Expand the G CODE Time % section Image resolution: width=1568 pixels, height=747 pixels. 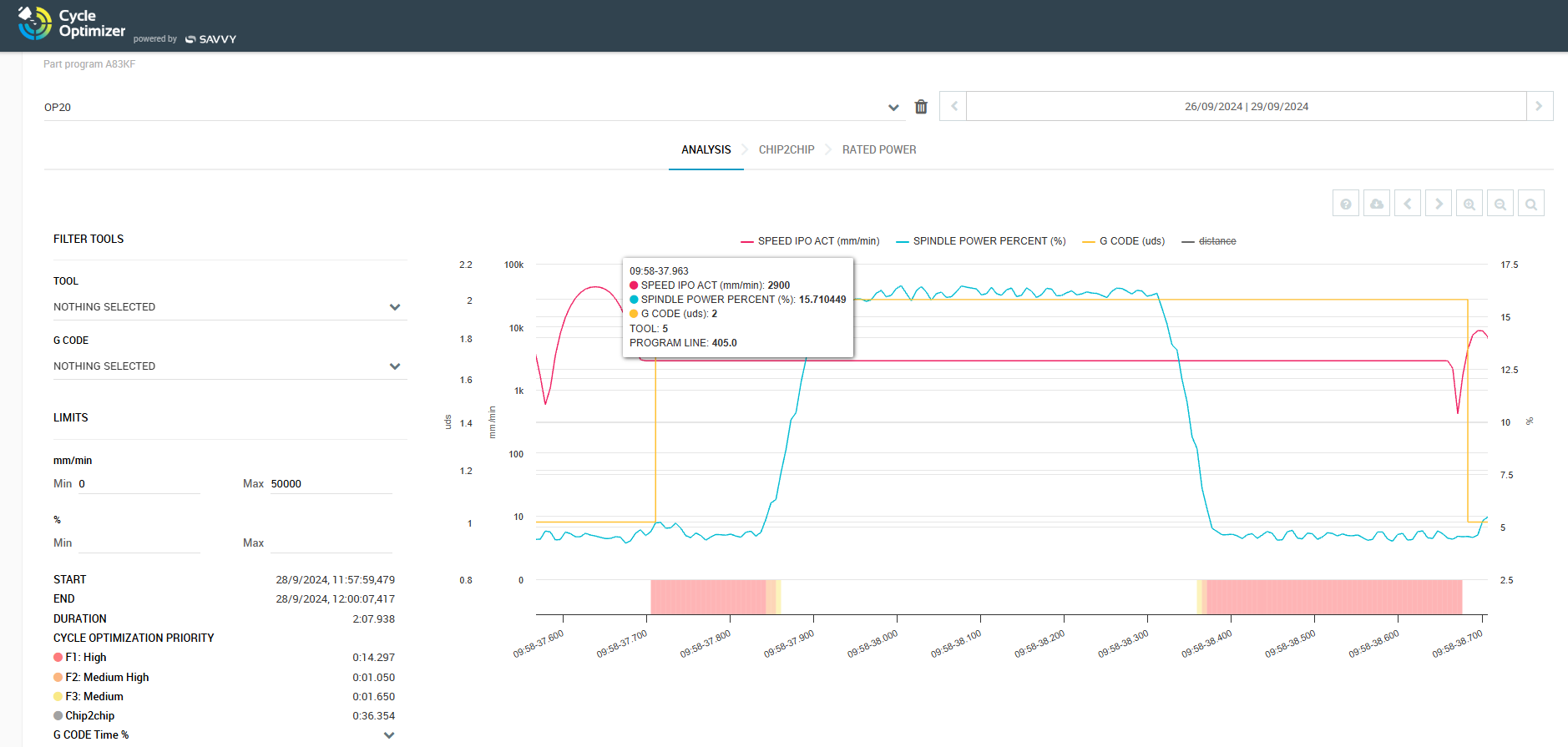(x=388, y=735)
